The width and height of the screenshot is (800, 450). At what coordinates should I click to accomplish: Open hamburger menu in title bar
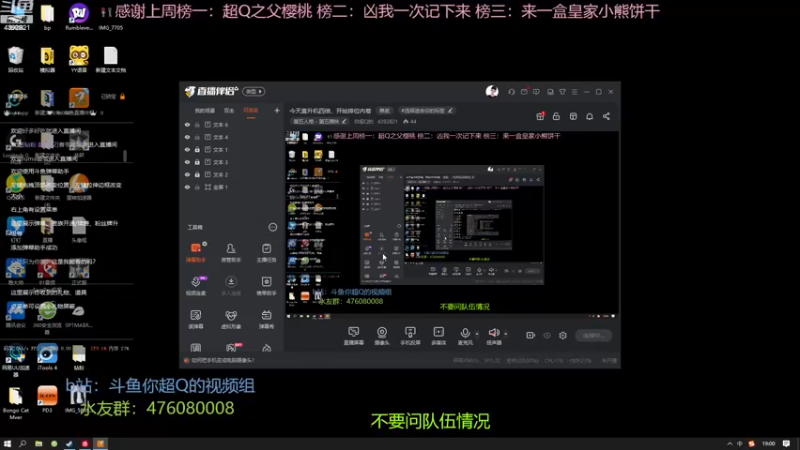pos(574,92)
